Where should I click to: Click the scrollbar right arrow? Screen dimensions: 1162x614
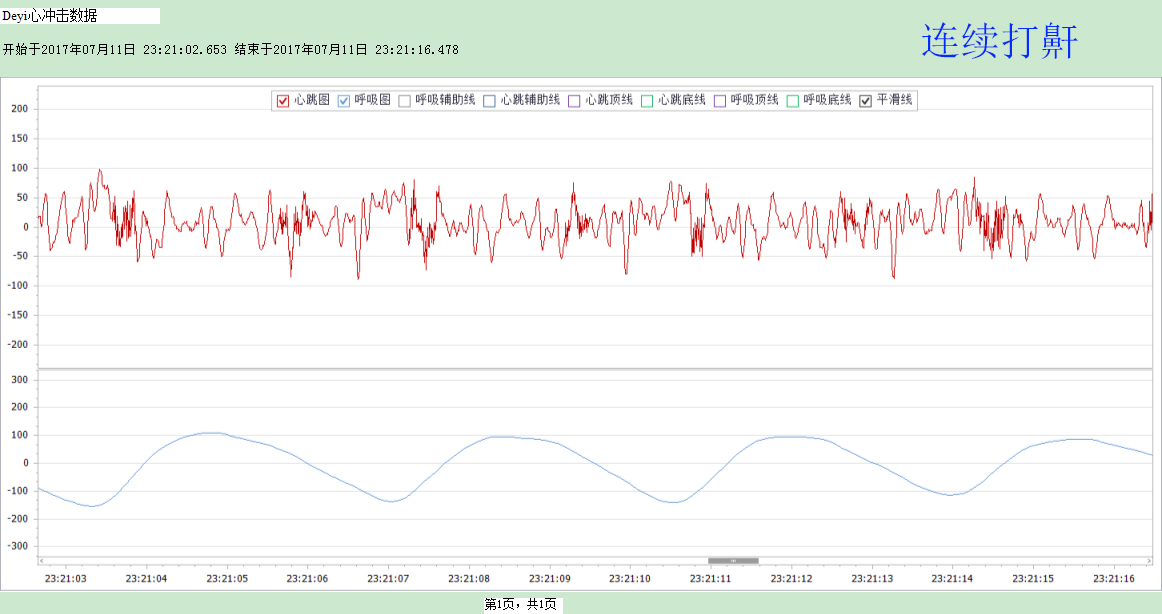pos(1147,561)
